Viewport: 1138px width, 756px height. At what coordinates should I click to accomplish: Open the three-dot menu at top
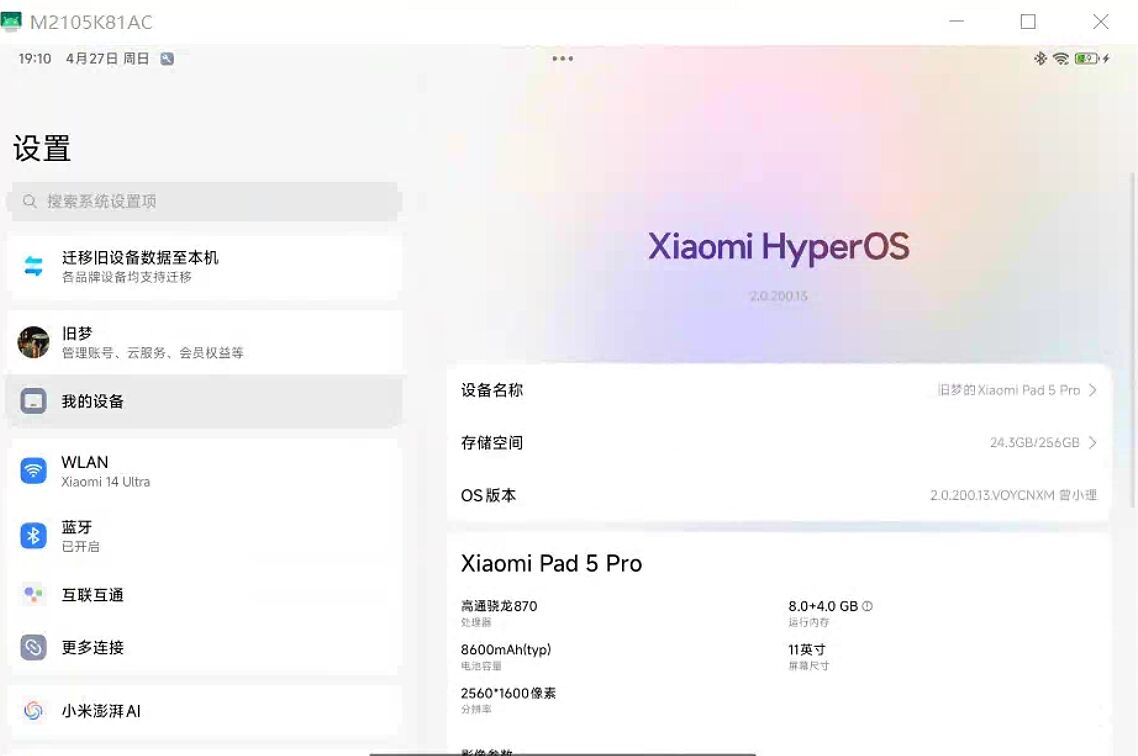(x=562, y=59)
